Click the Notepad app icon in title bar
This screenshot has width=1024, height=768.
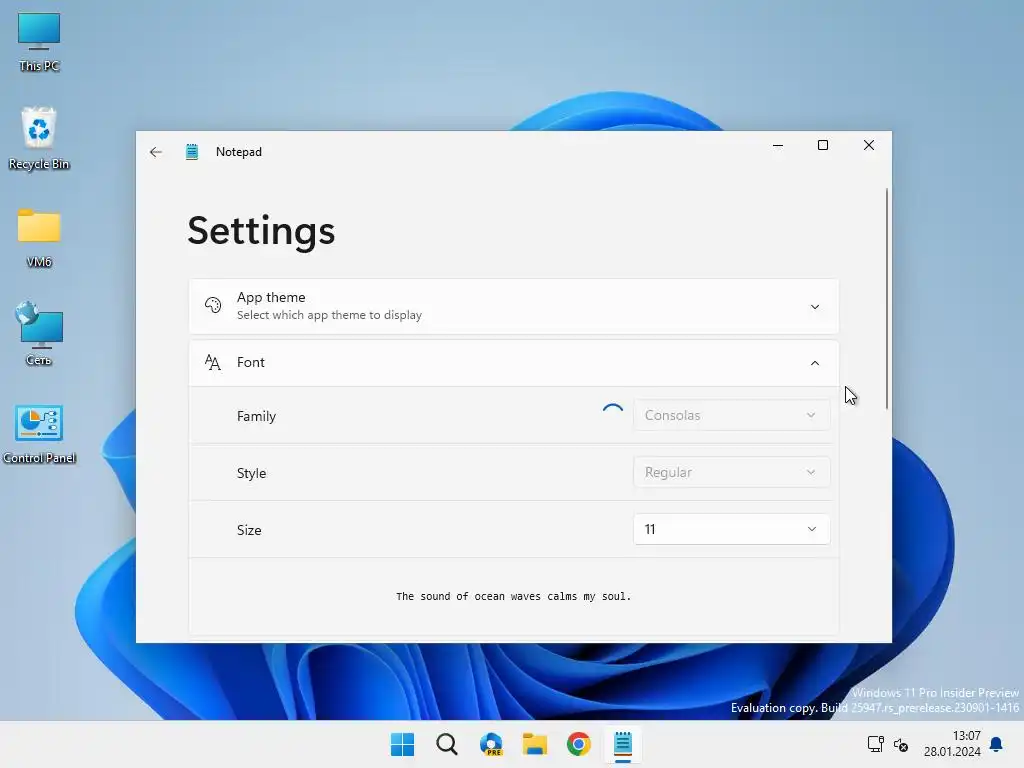click(x=192, y=152)
